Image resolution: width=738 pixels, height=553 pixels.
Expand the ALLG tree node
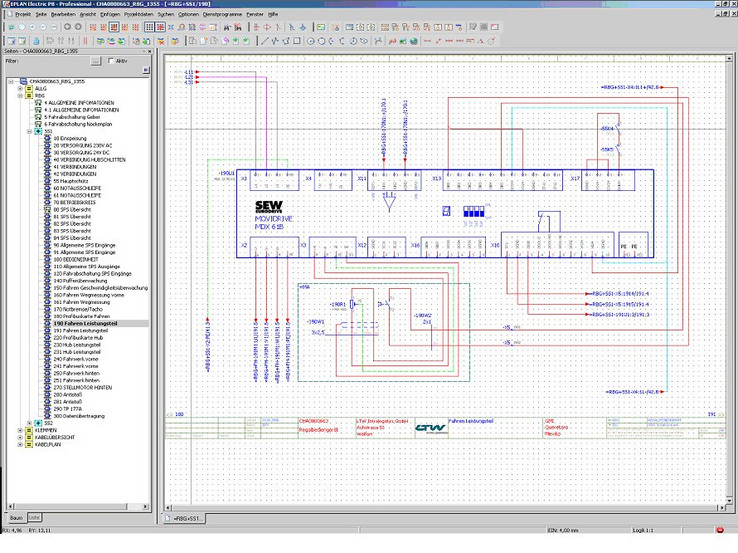20,88
